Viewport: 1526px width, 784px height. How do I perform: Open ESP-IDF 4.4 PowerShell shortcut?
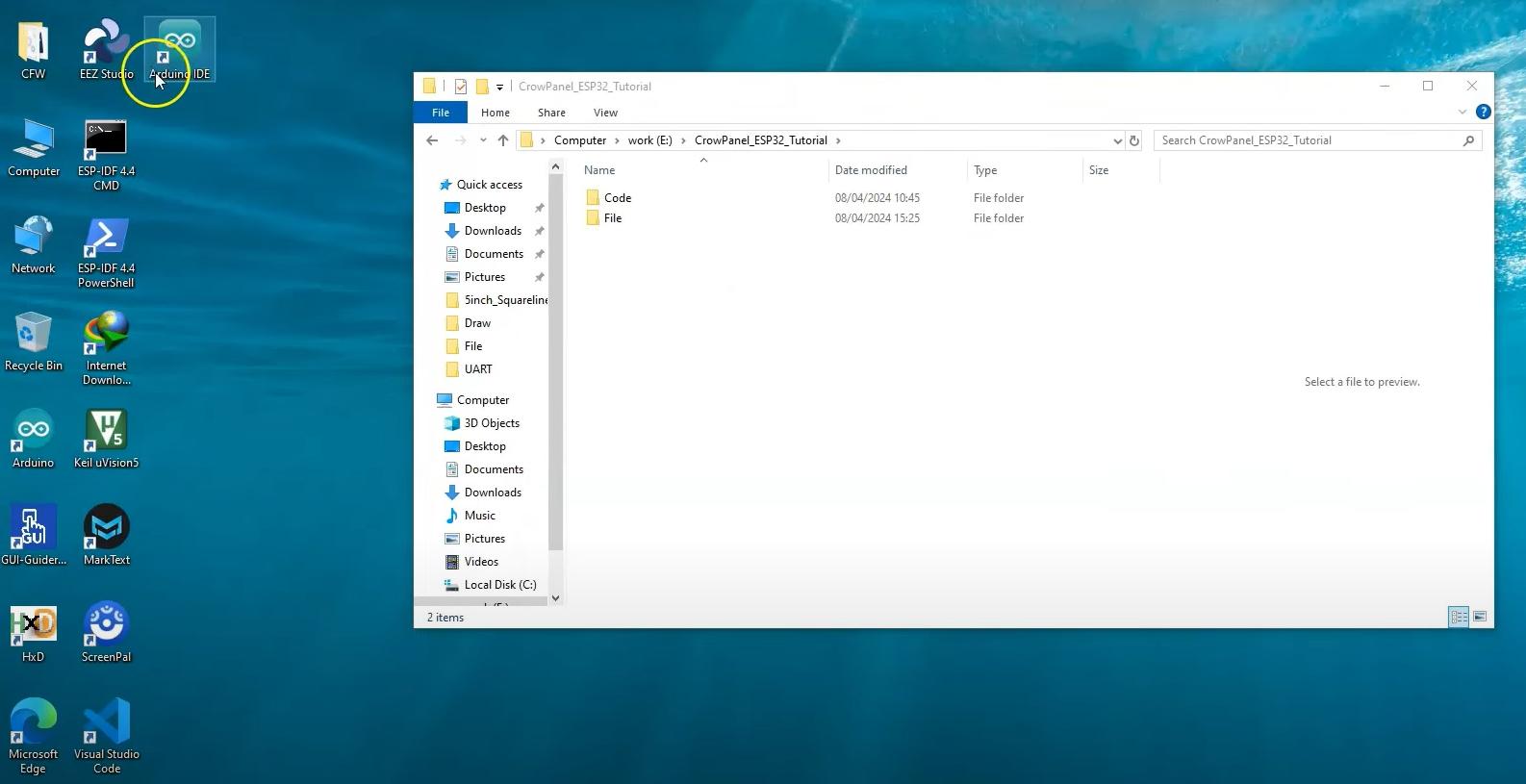106,252
